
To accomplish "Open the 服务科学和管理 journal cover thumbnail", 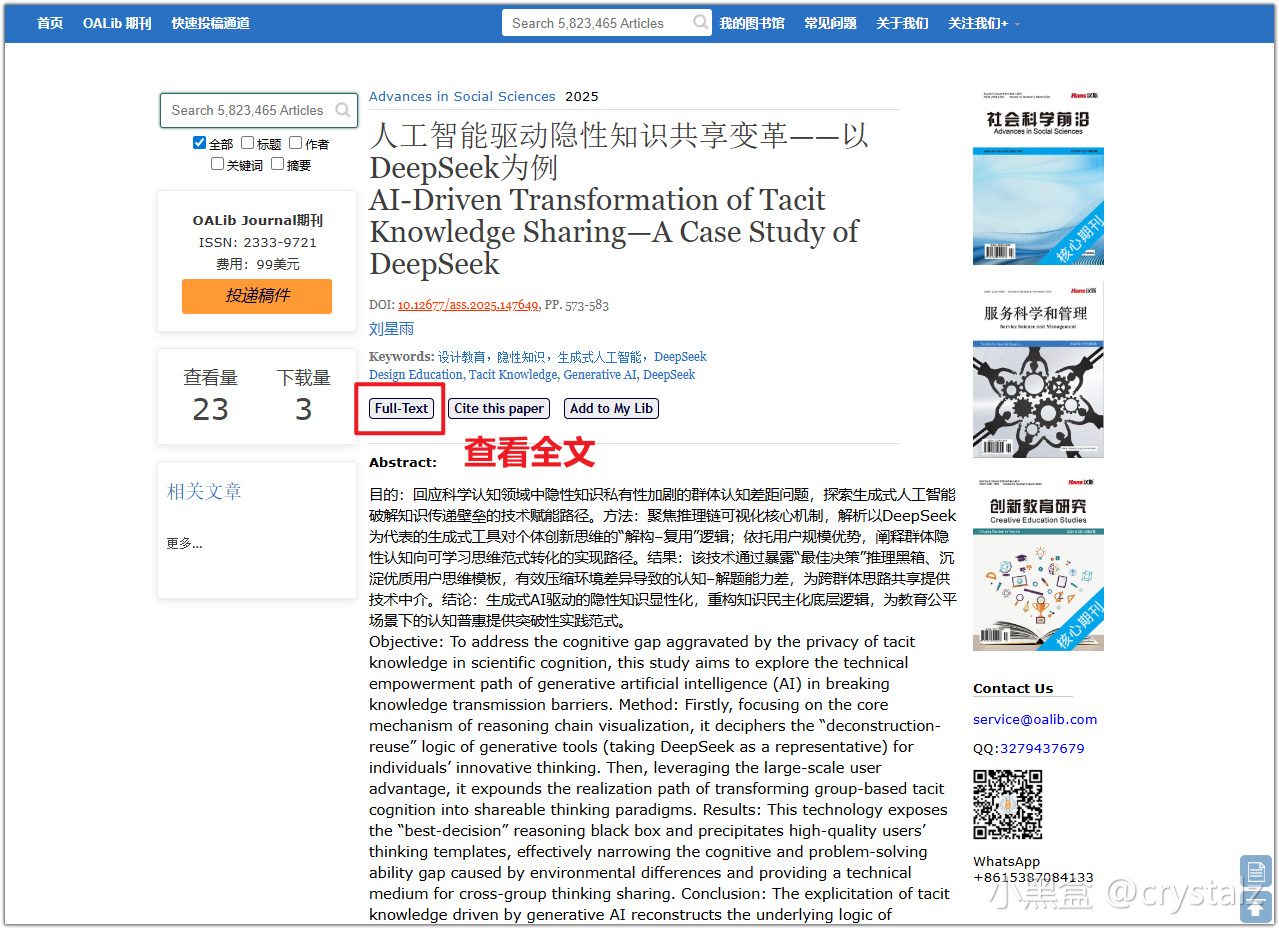I will (x=1038, y=371).
